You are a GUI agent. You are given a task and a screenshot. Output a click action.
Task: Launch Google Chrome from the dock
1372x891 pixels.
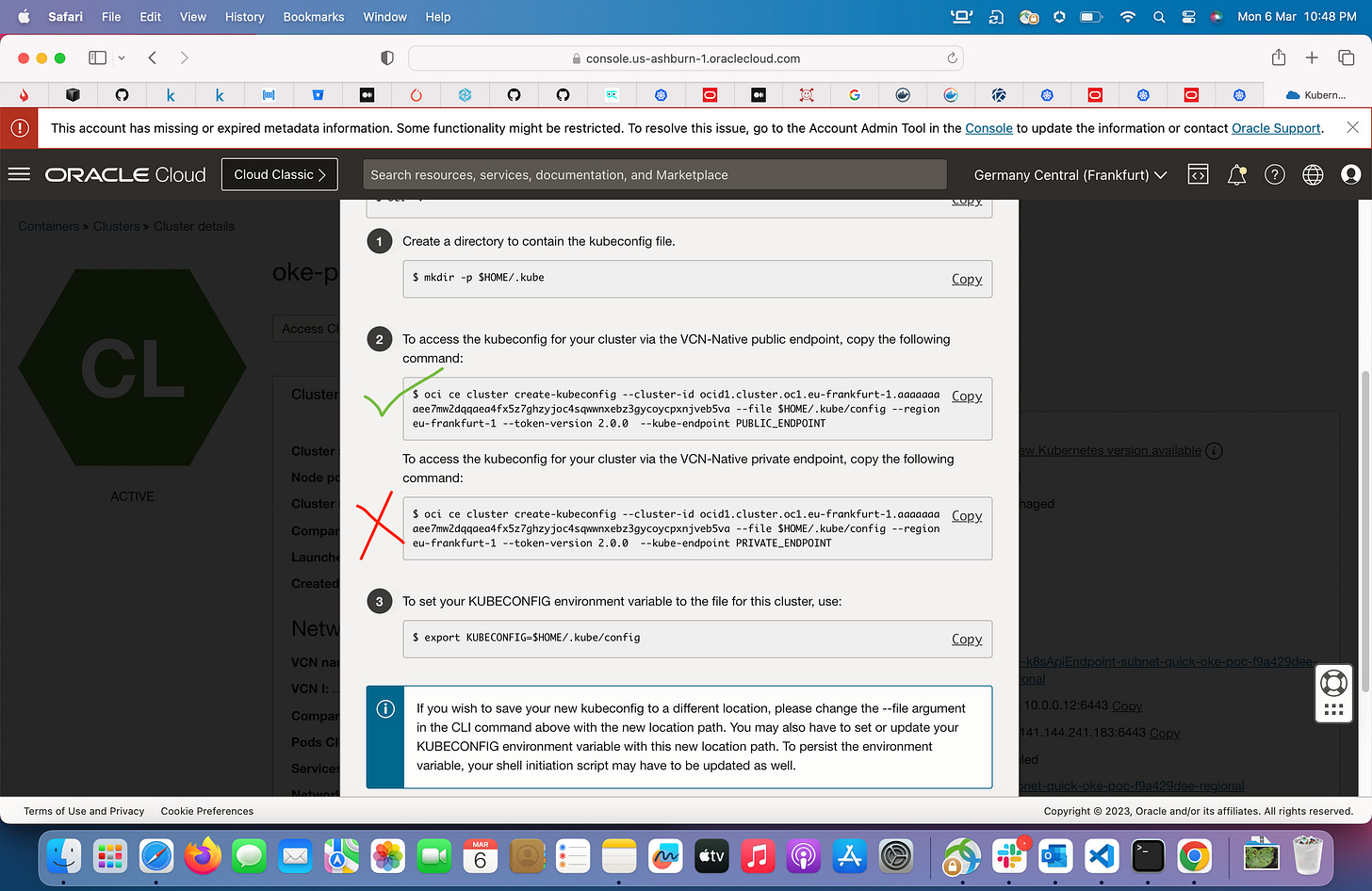click(1194, 856)
